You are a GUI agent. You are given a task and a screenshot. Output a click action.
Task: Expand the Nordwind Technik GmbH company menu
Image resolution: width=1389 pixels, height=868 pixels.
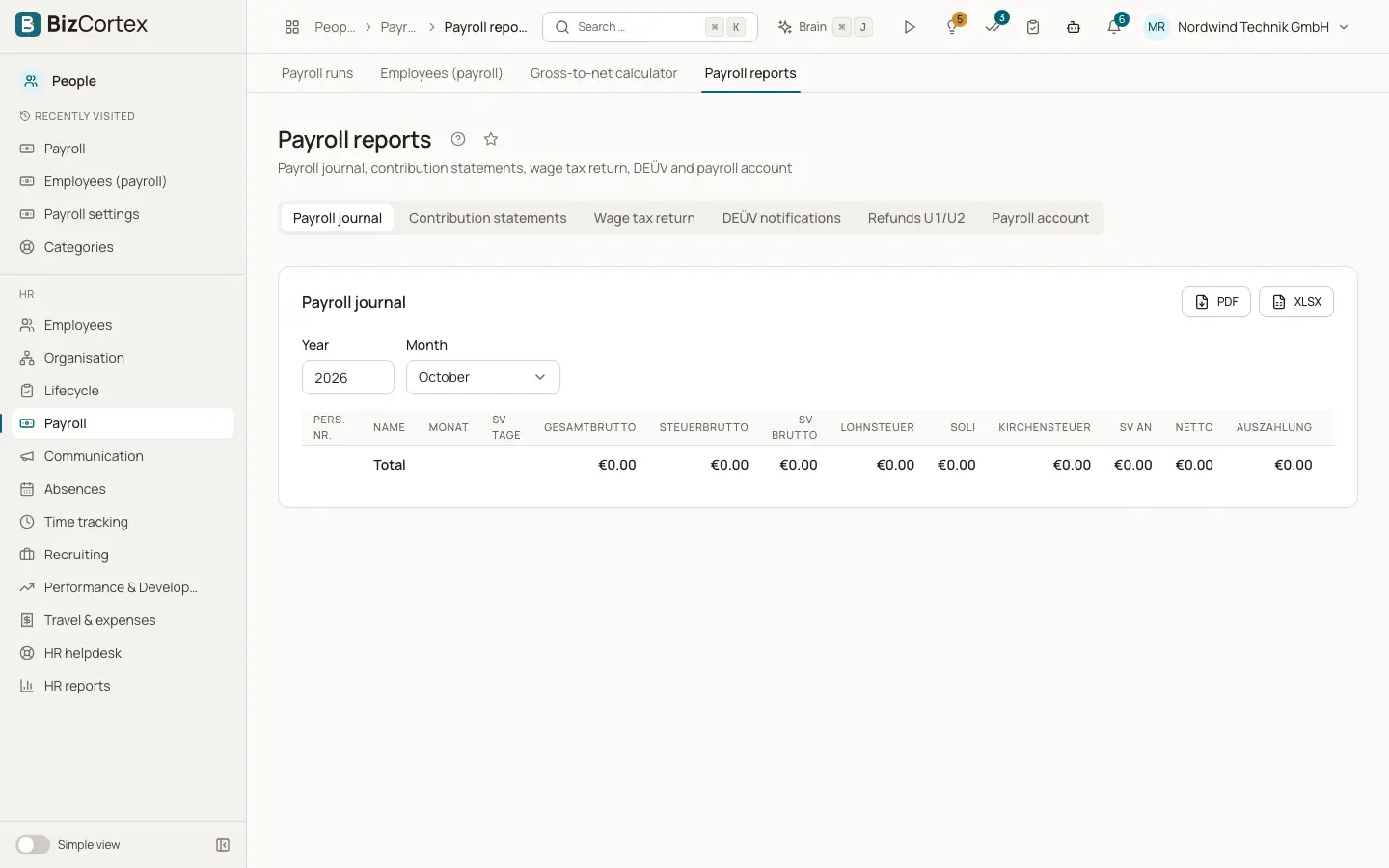(1263, 27)
